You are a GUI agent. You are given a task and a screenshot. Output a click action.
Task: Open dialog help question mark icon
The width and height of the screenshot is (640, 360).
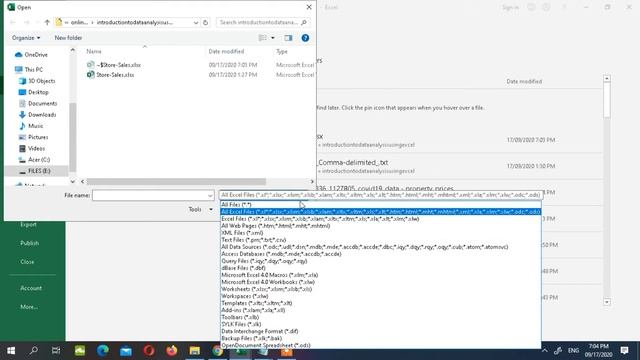point(305,38)
